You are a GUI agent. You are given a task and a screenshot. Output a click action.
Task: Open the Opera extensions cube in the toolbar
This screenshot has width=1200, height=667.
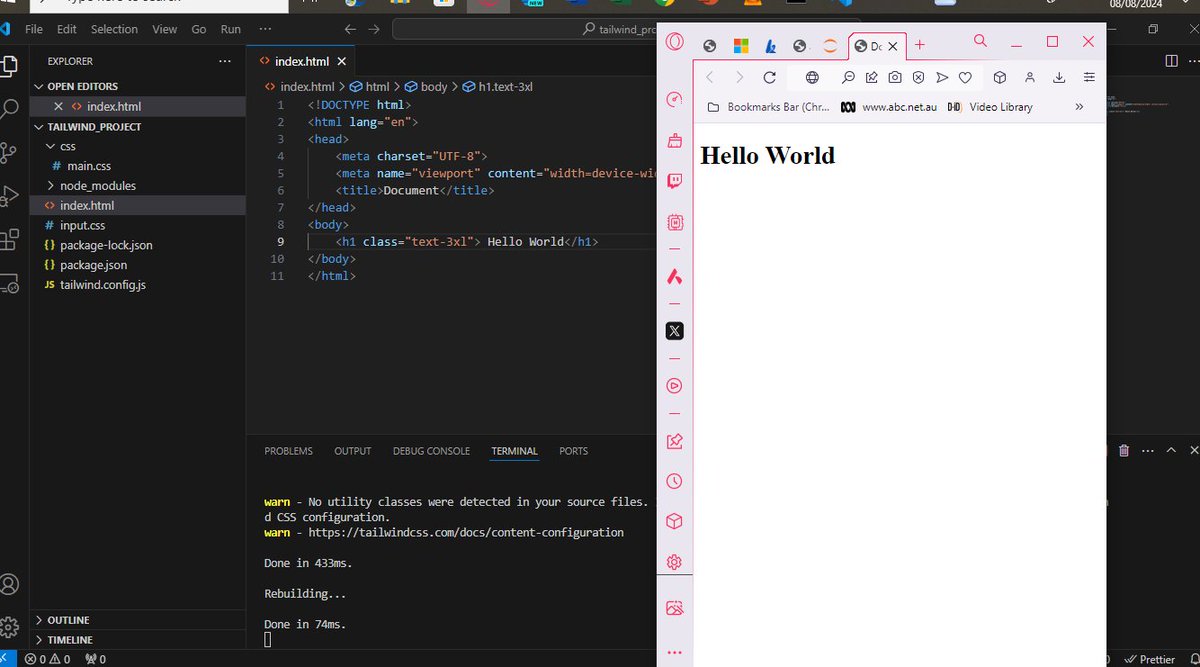999,77
